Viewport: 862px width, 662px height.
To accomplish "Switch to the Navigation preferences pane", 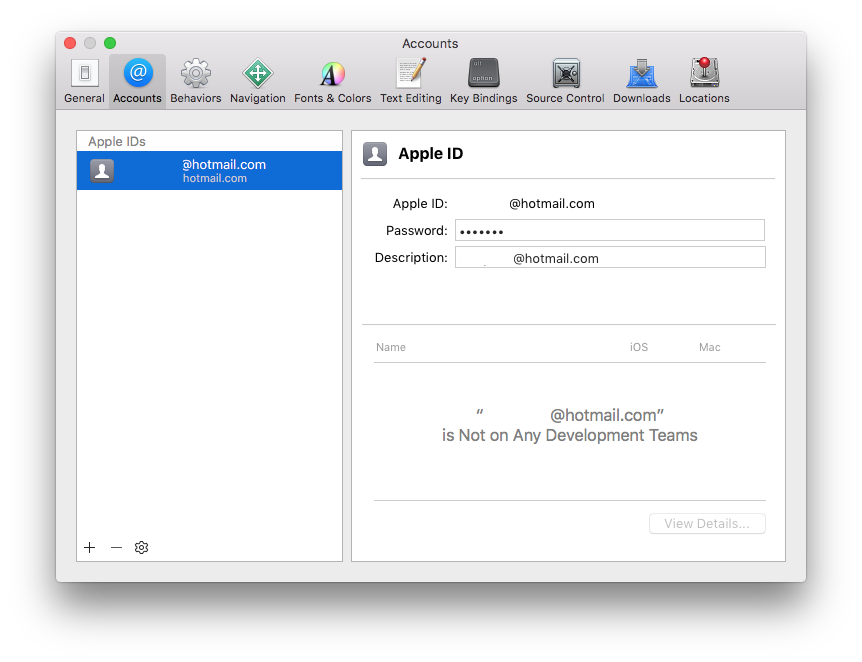I will pyautogui.click(x=257, y=81).
